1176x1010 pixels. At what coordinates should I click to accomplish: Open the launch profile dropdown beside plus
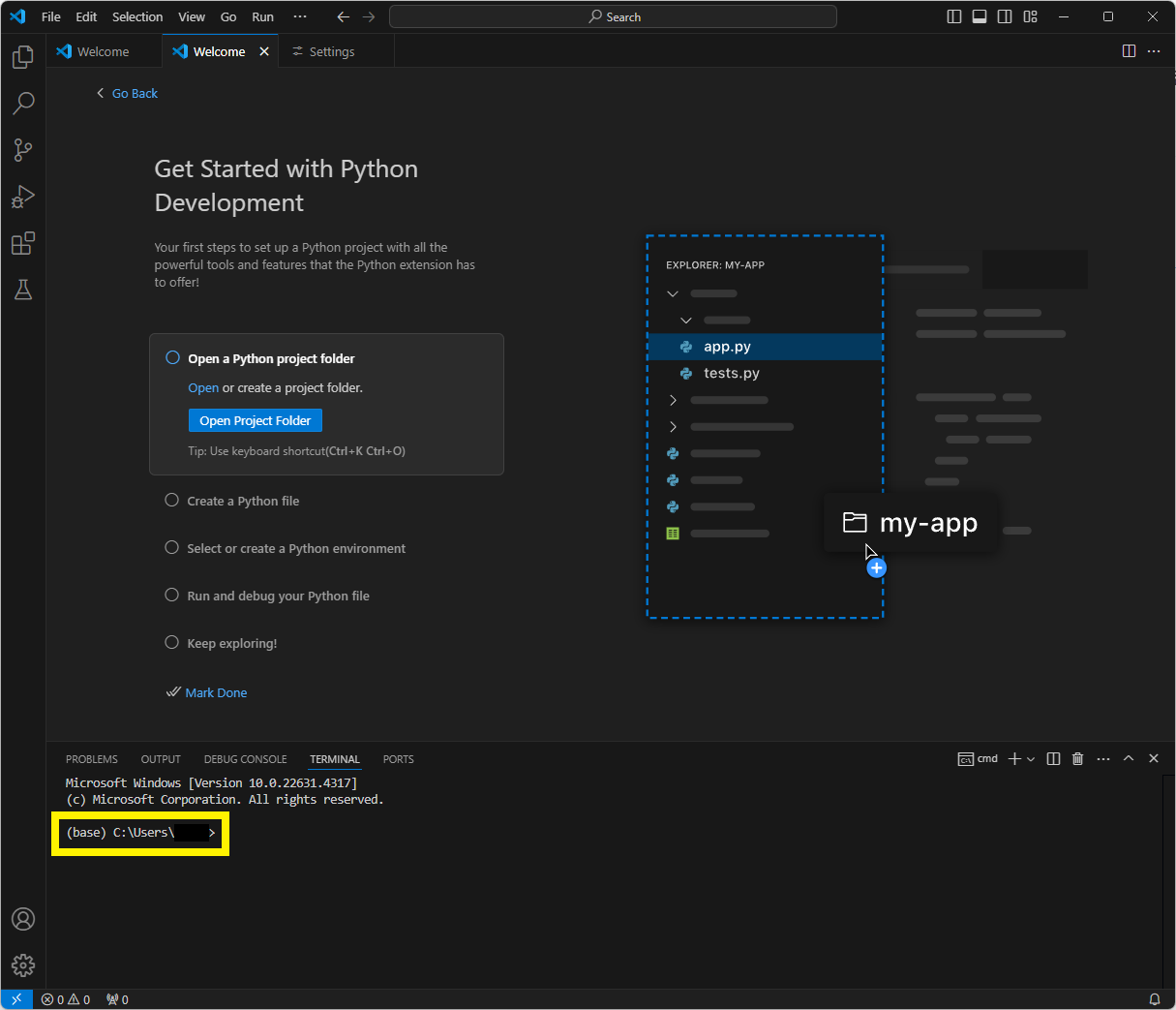point(1031,759)
